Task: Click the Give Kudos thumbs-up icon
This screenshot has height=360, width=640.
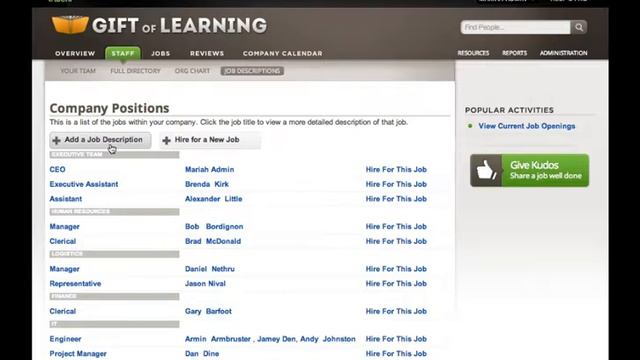Action: coord(486,170)
